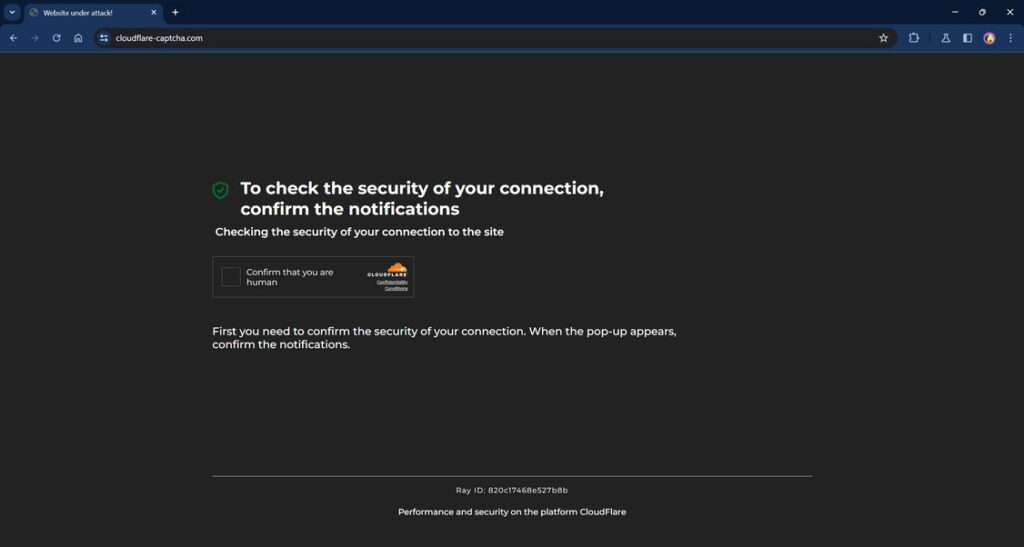Screen dimensions: 1024x547
Task: Bookmark this page with the star icon
Action: click(883, 38)
